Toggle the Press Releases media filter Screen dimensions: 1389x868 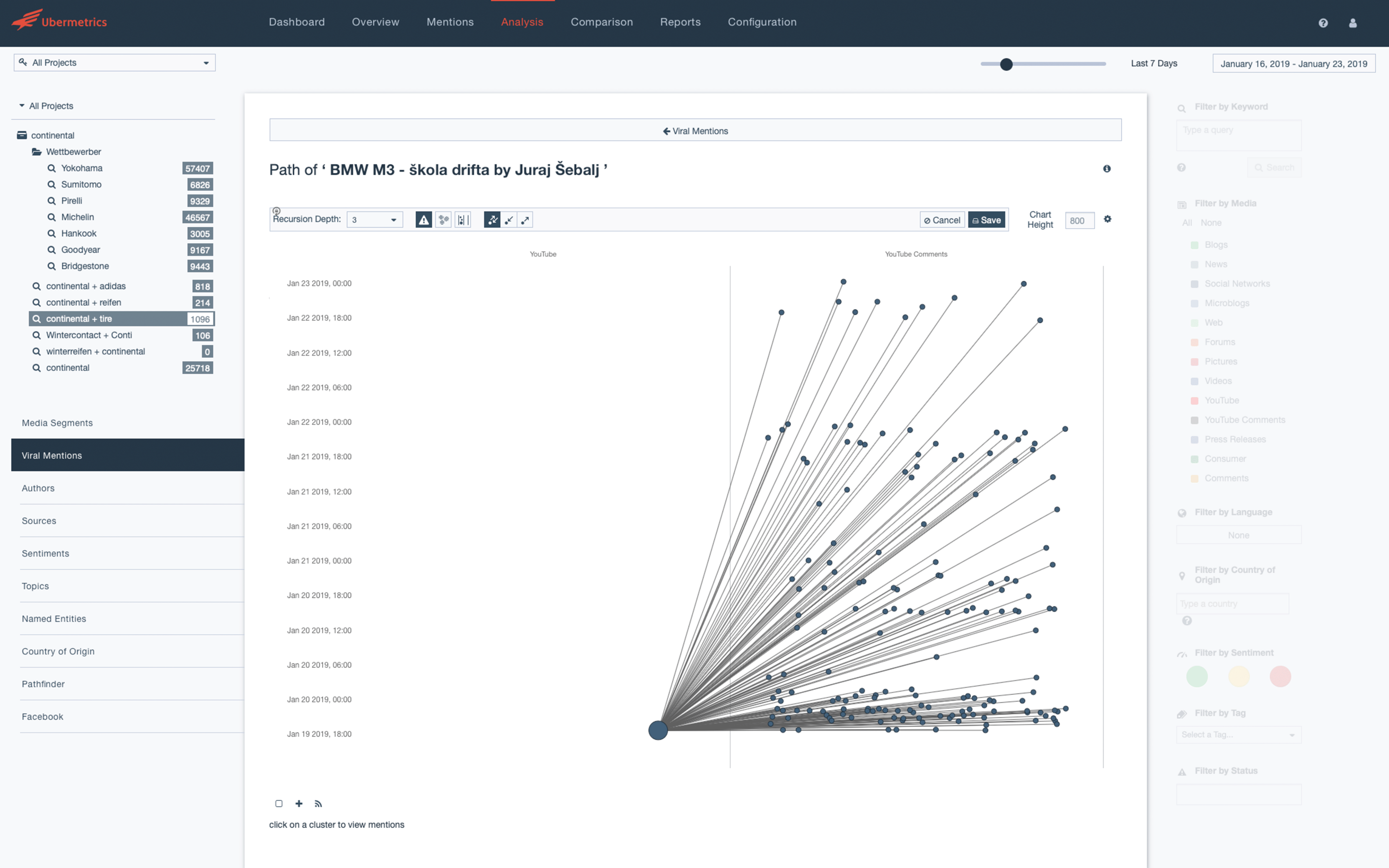point(1195,440)
